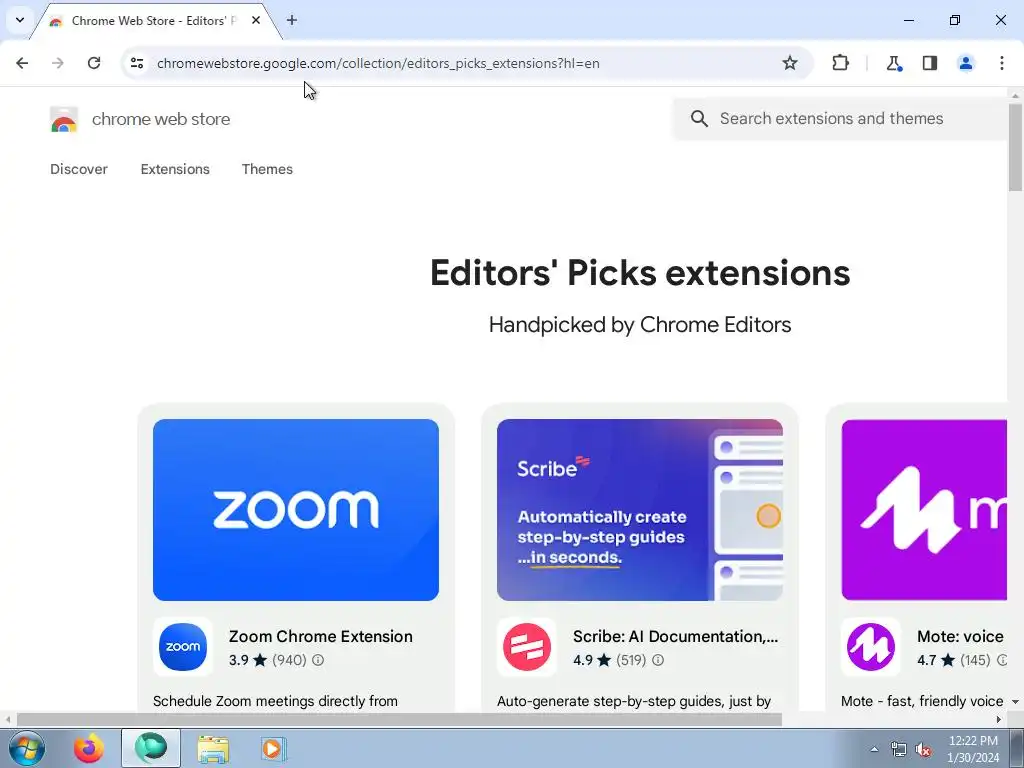Click 'Auto-generate step-by-step guides' description

click(x=633, y=701)
